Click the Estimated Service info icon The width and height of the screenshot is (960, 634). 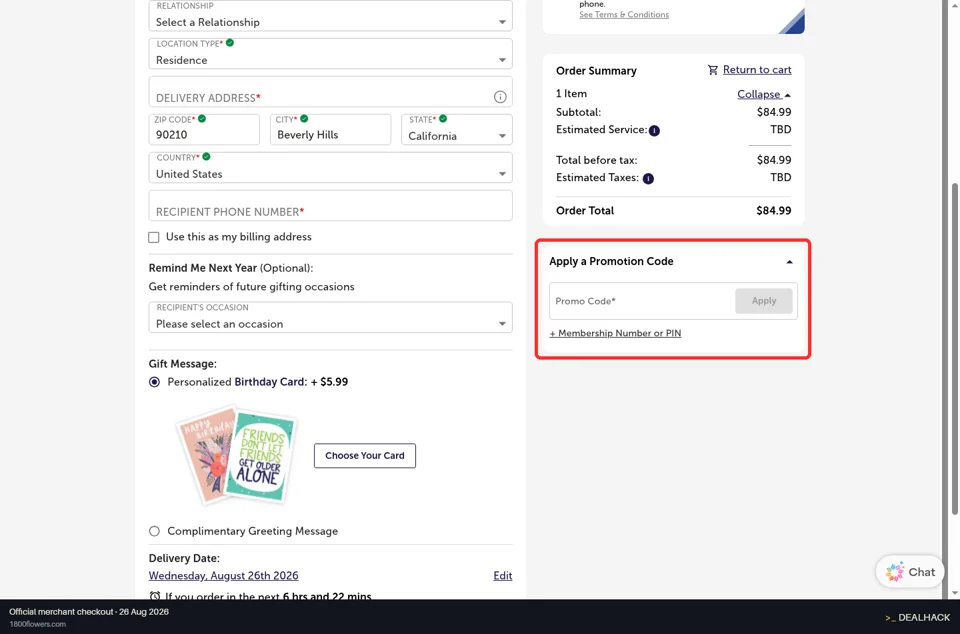click(654, 130)
